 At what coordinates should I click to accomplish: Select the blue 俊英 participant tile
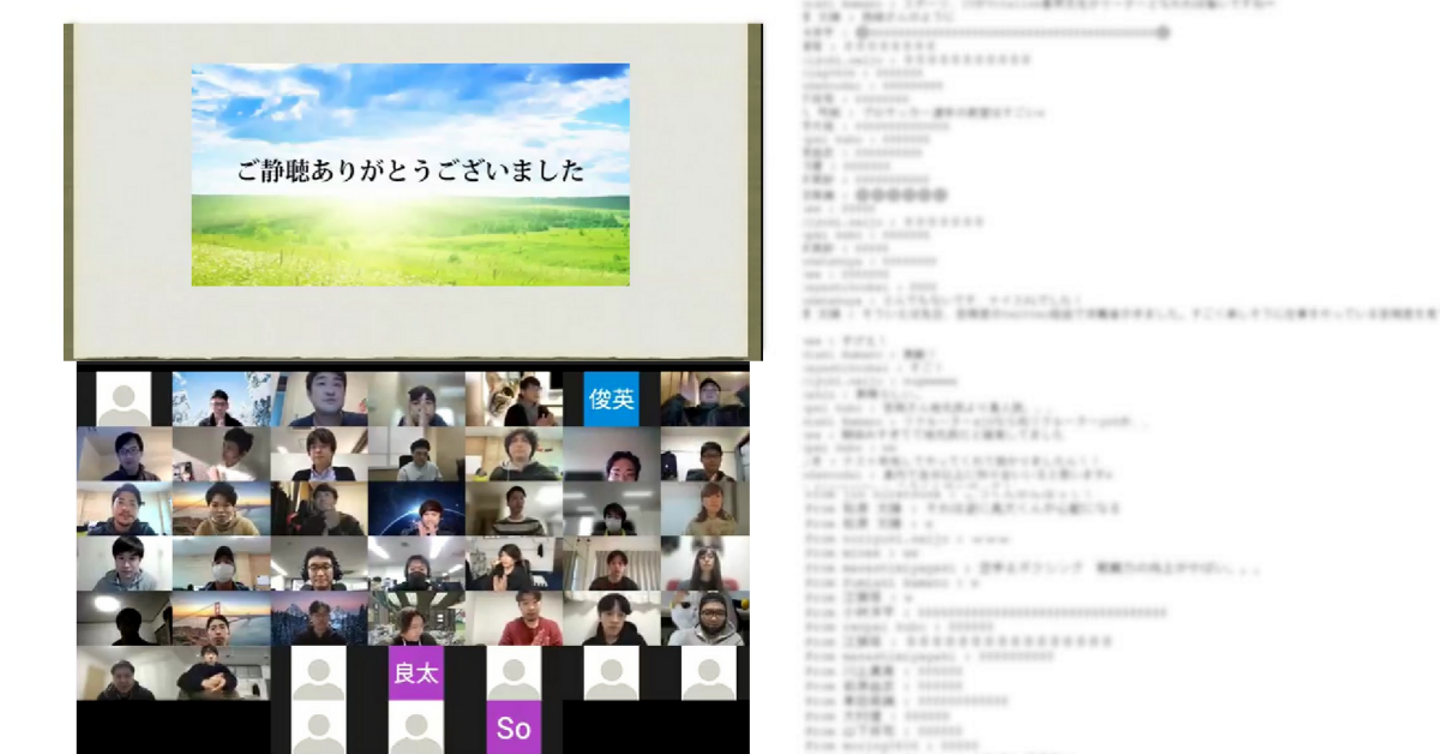tap(611, 399)
